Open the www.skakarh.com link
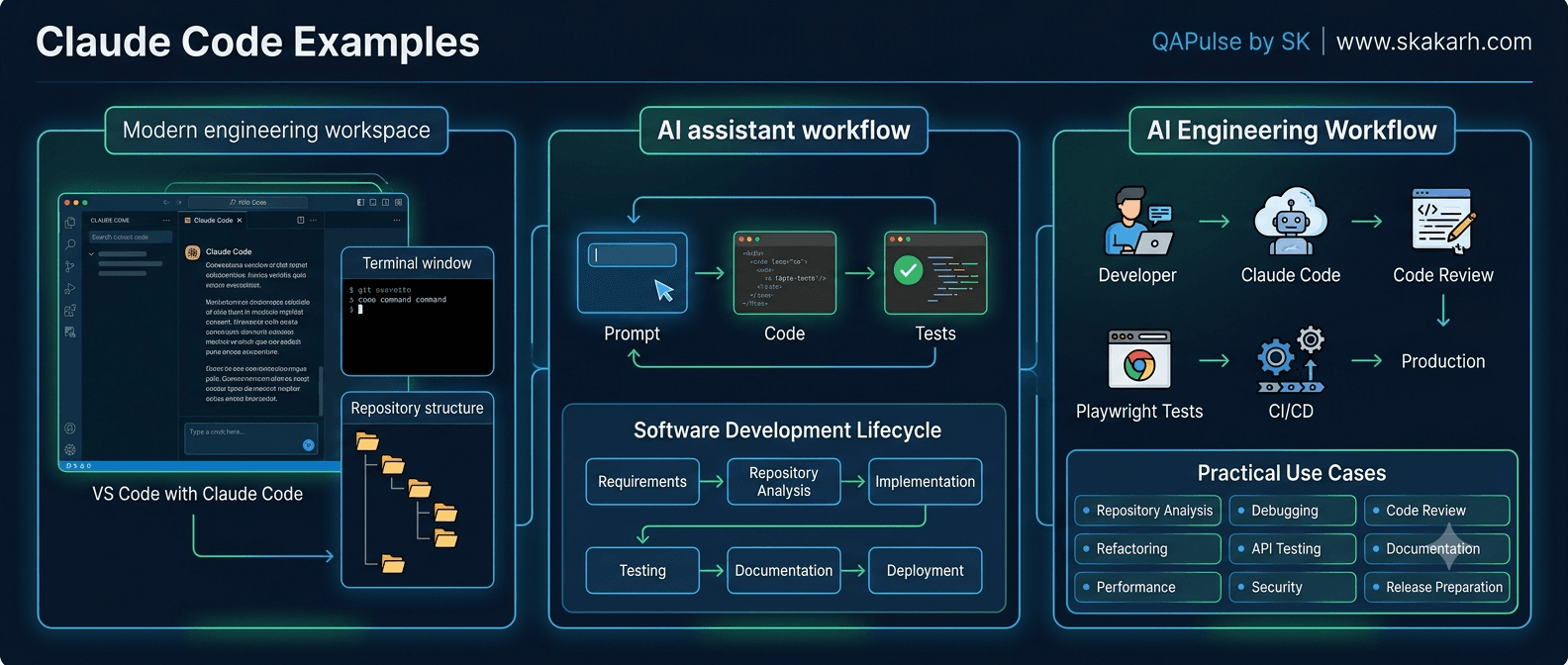 coord(1434,42)
